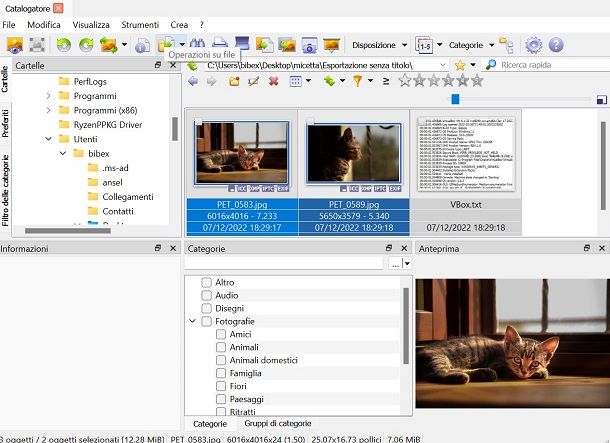
Task: Open Filtro delle categorie side tab
Action: coord(5,190)
